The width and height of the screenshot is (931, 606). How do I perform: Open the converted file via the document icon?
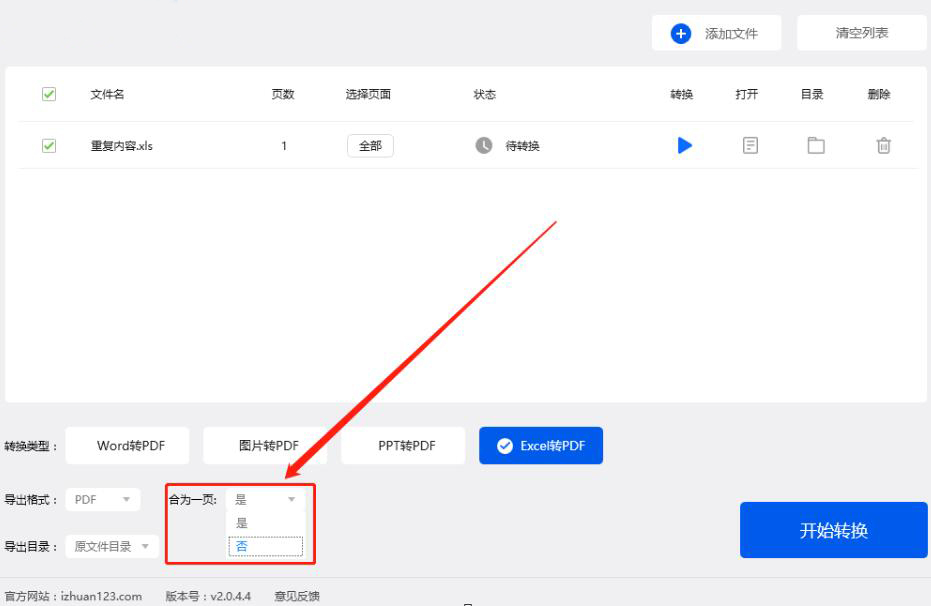click(x=750, y=145)
